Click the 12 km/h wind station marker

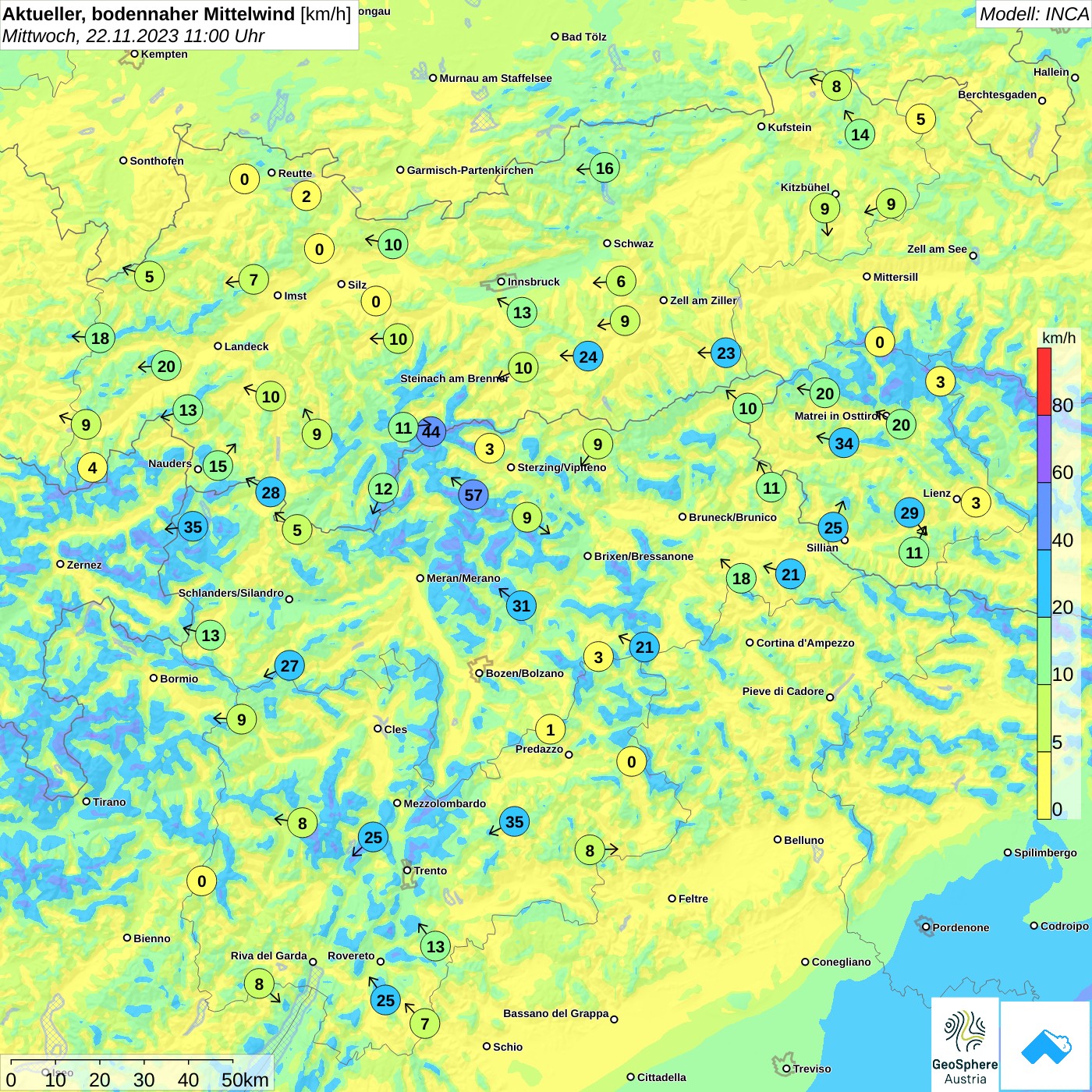383,488
